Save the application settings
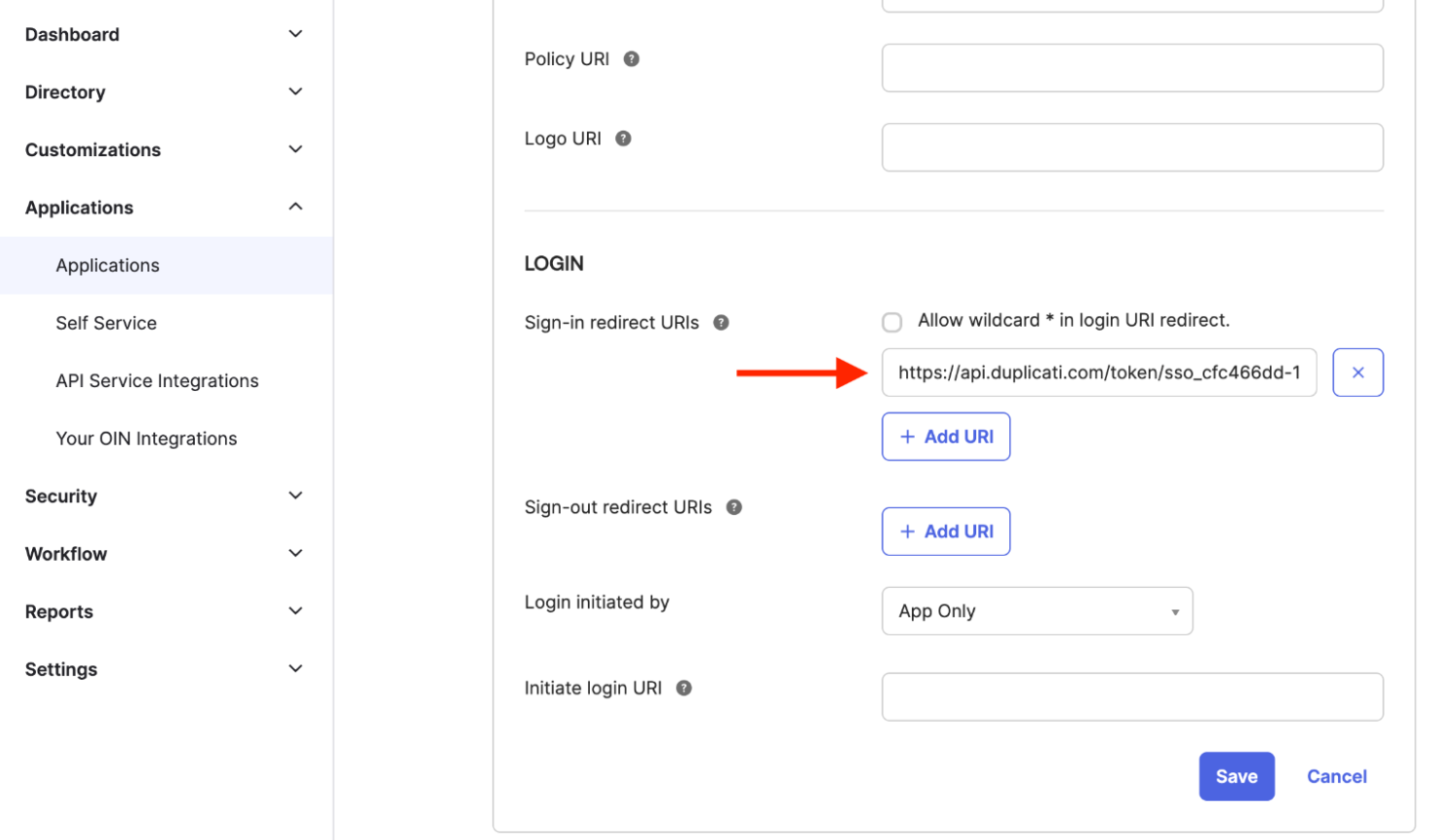Viewport: 1434px width, 840px height. coord(1236,776)
